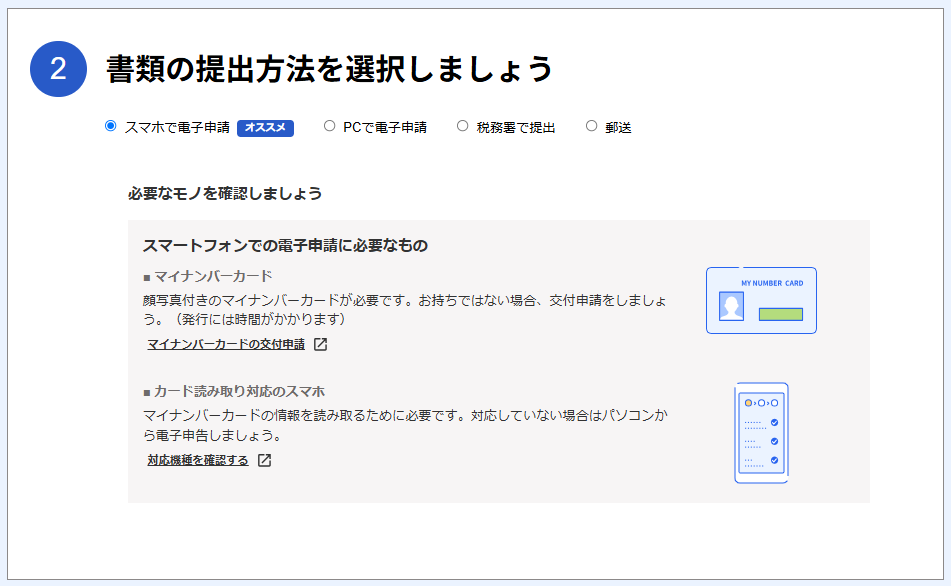Click the smartphone checklist illustration
951x586 pixels.
pyautogui.click(x=761, y=433)
